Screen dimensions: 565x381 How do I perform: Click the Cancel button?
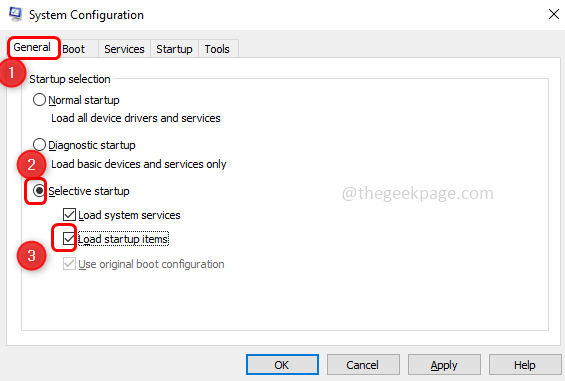(363, 365)
